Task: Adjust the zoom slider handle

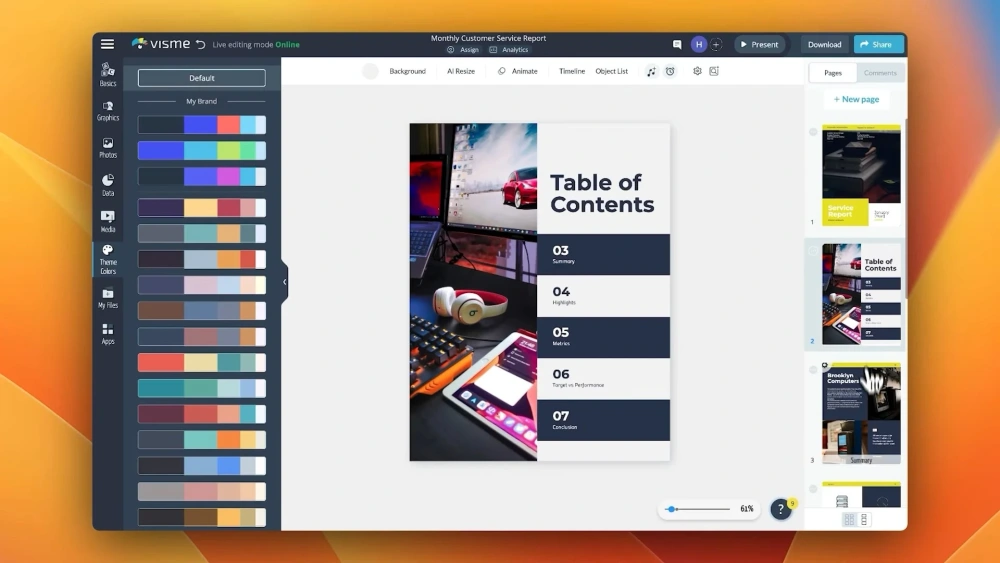Action: [672, 509]
